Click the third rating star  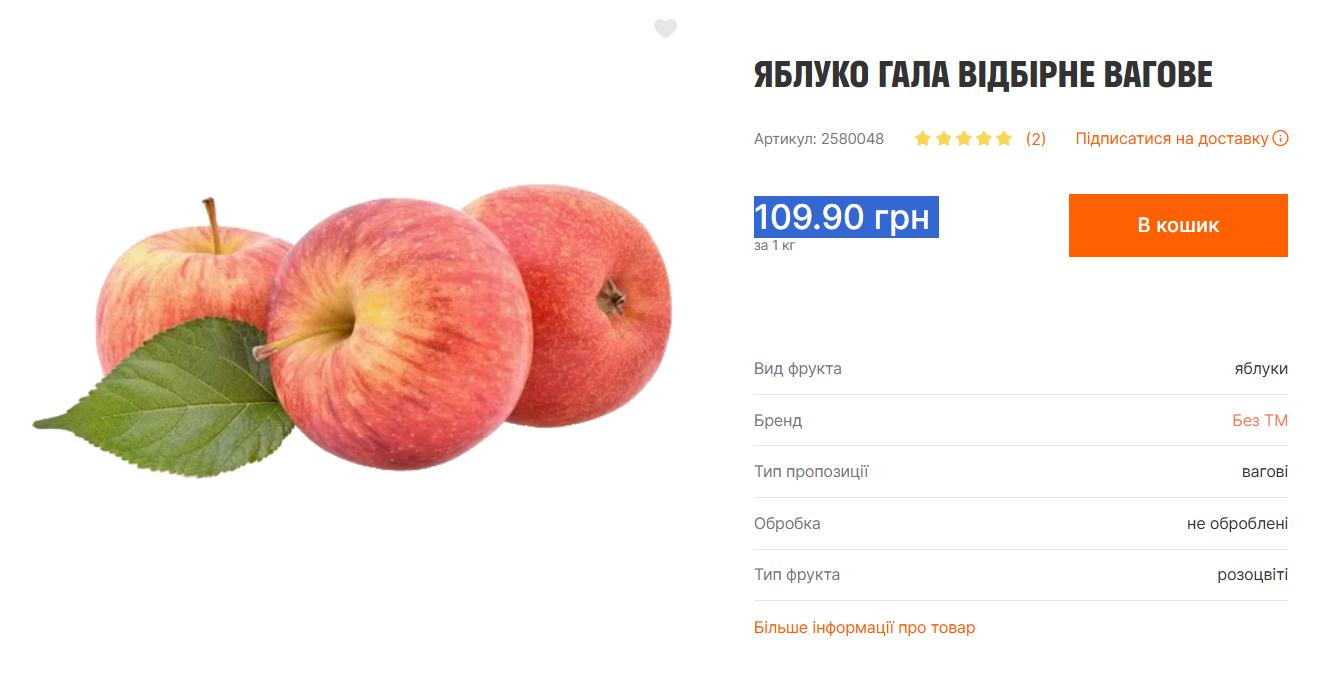[x=964, y=139]
